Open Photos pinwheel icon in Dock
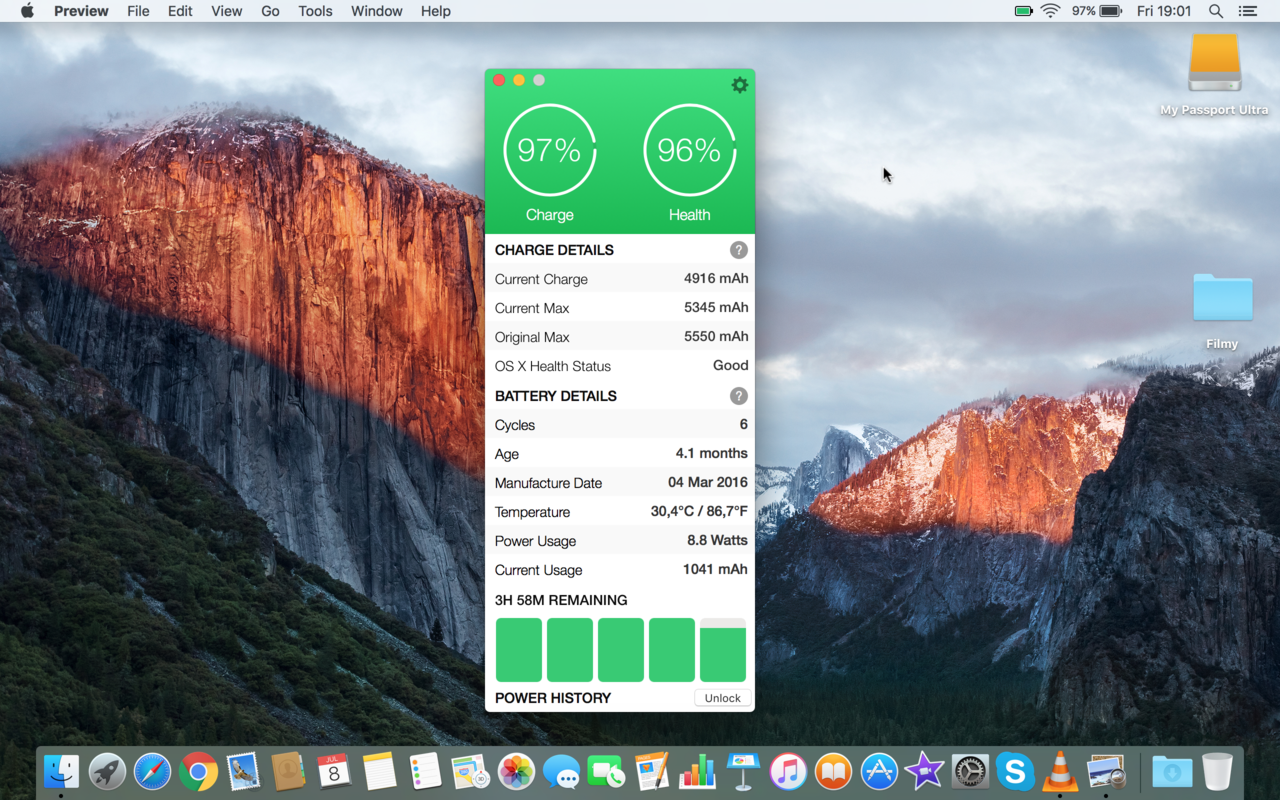The height and width of the screenshot is (800, 1280). pos(517,771)
